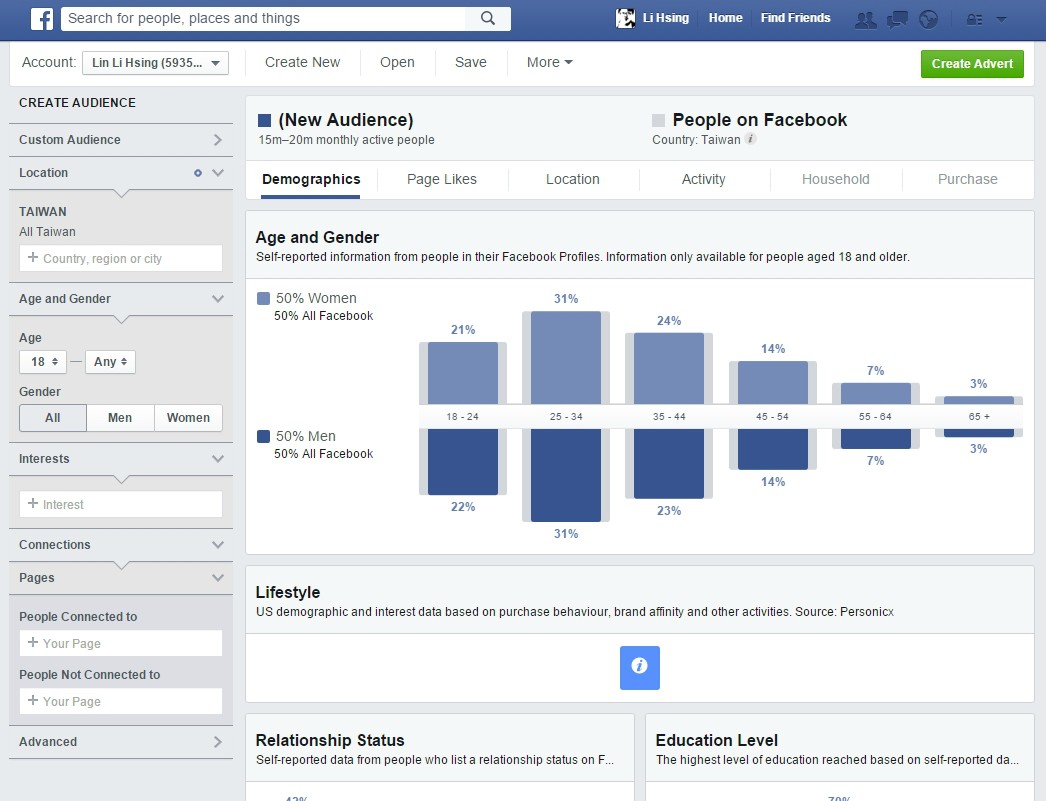
Task: Open the minimum age 18 dropdown
Action: coord(43,361)
